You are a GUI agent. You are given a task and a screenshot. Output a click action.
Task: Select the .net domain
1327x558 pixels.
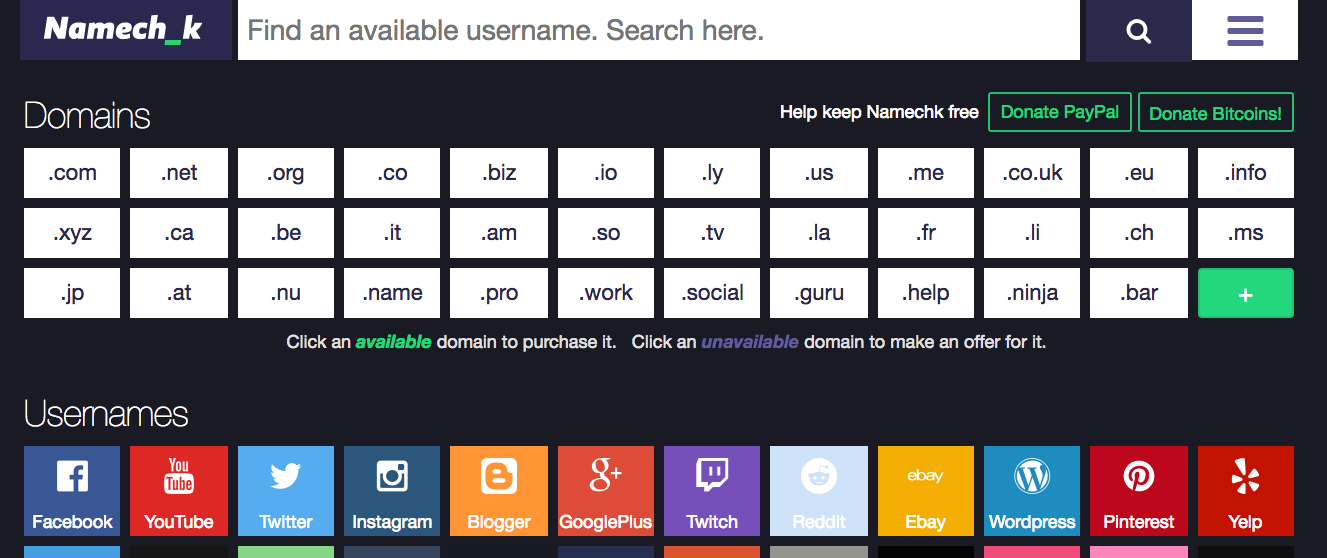pos(179,173)
